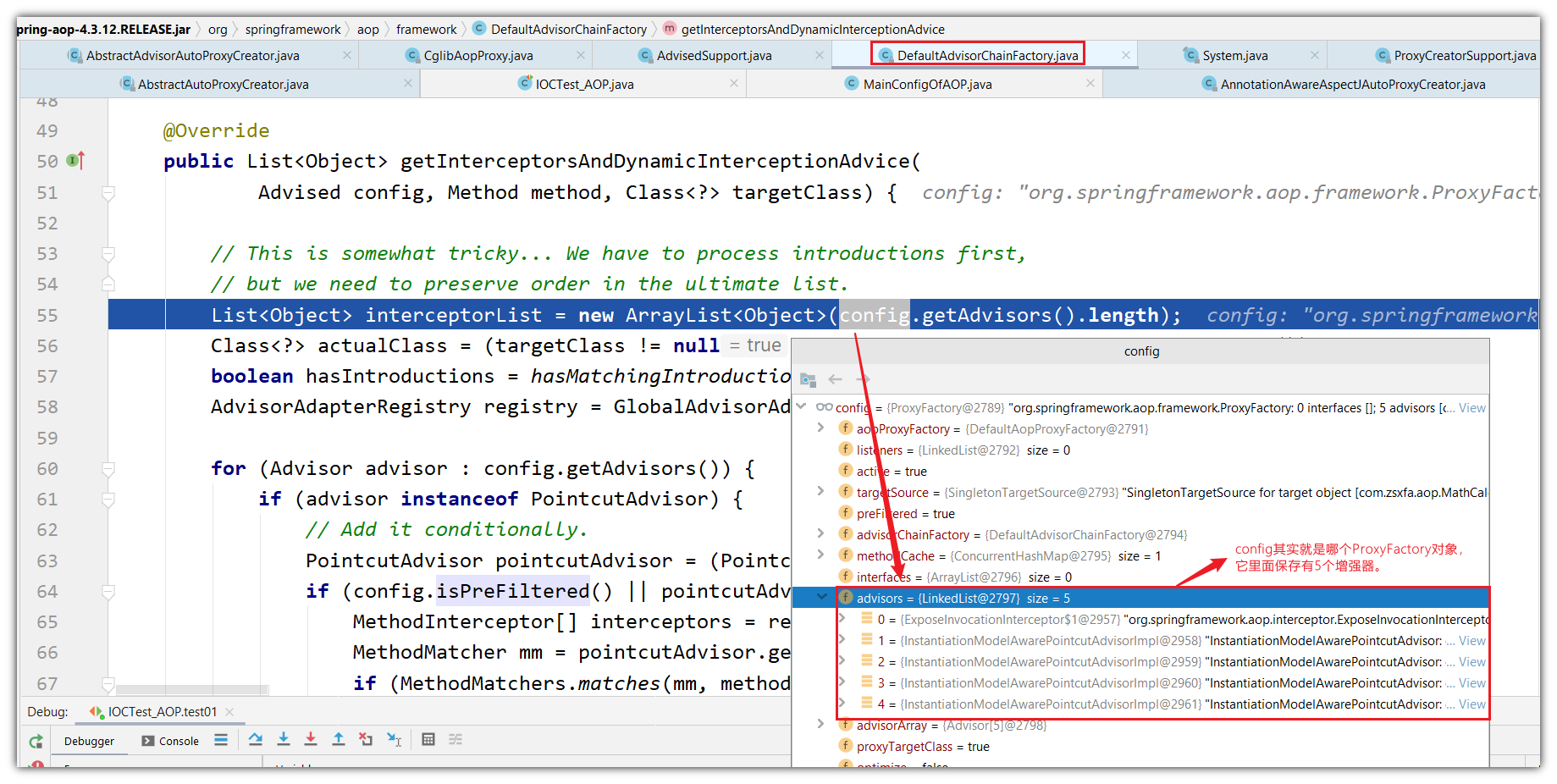Click line number 55 in gutter
Image resolution: width=1557 pixels, height=784 pixels.
[47, 316]
